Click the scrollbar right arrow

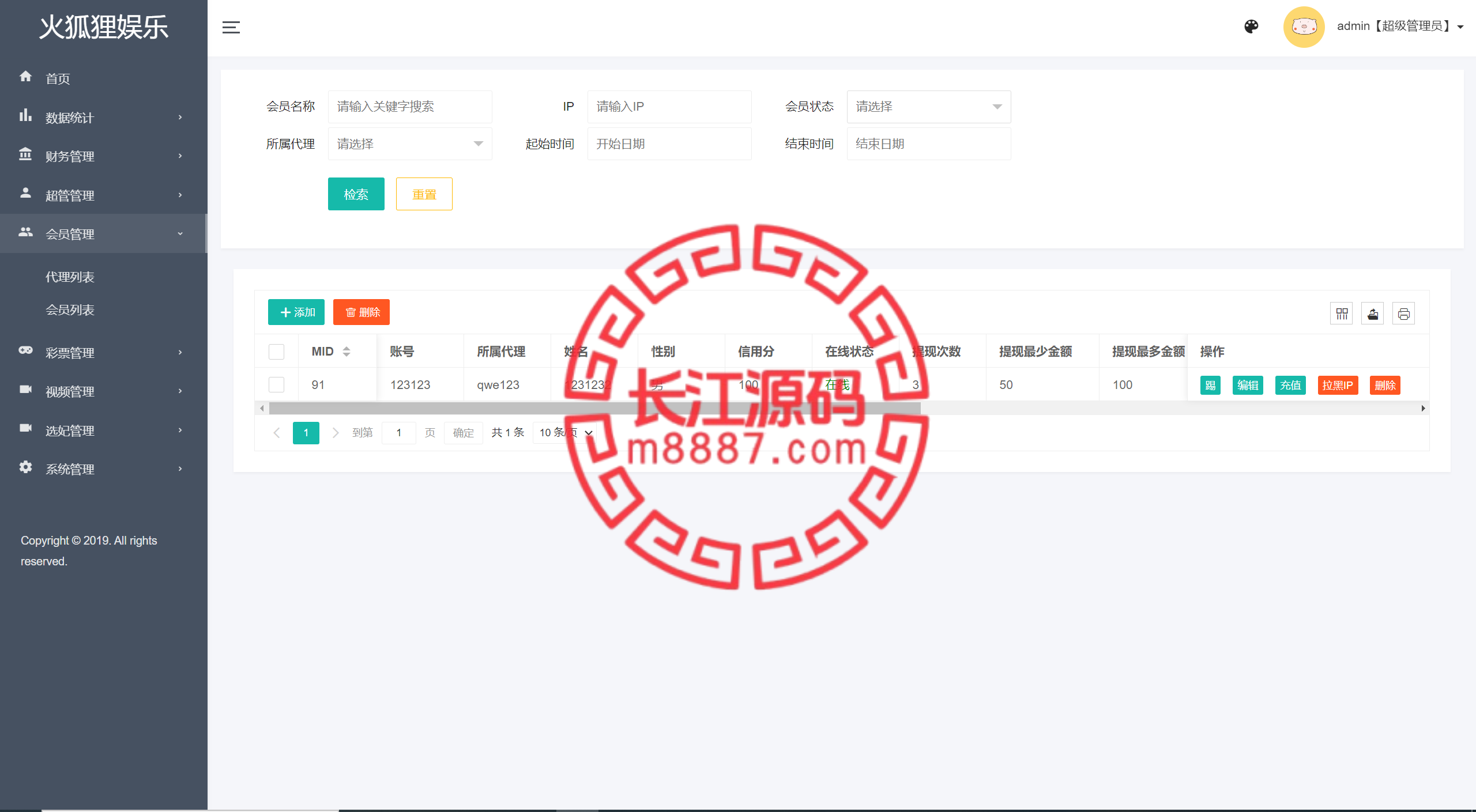(1423, 409)
